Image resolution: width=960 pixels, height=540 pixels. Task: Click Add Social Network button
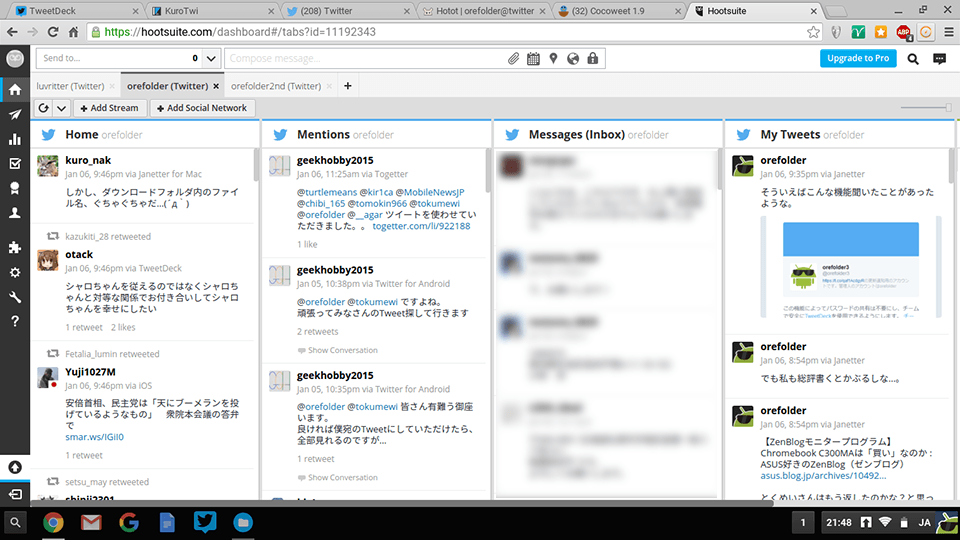(202, 108)
